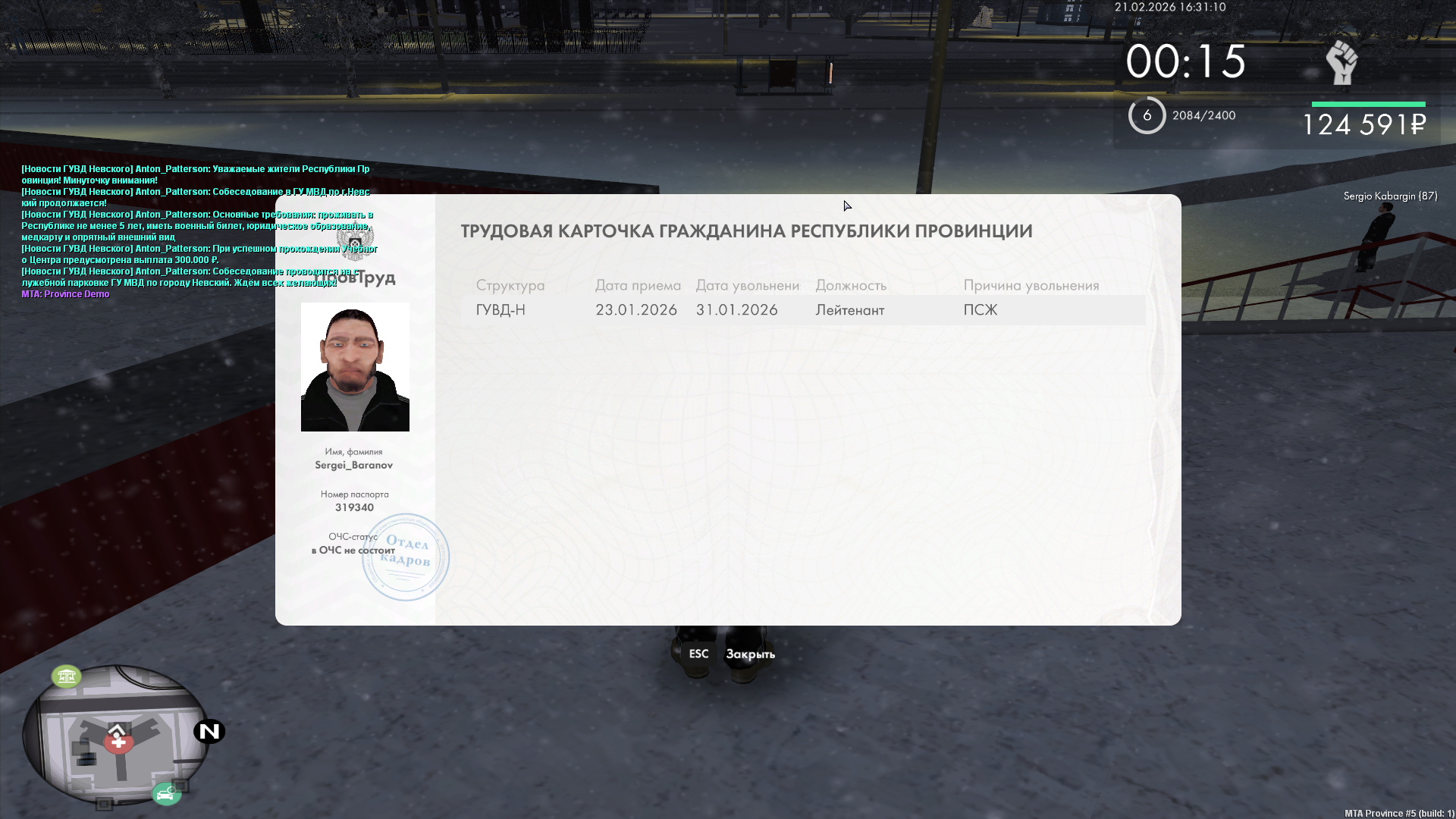Click the red hospital cross map marker
This screenshot has width=1456, height=819.
[118, 743]
